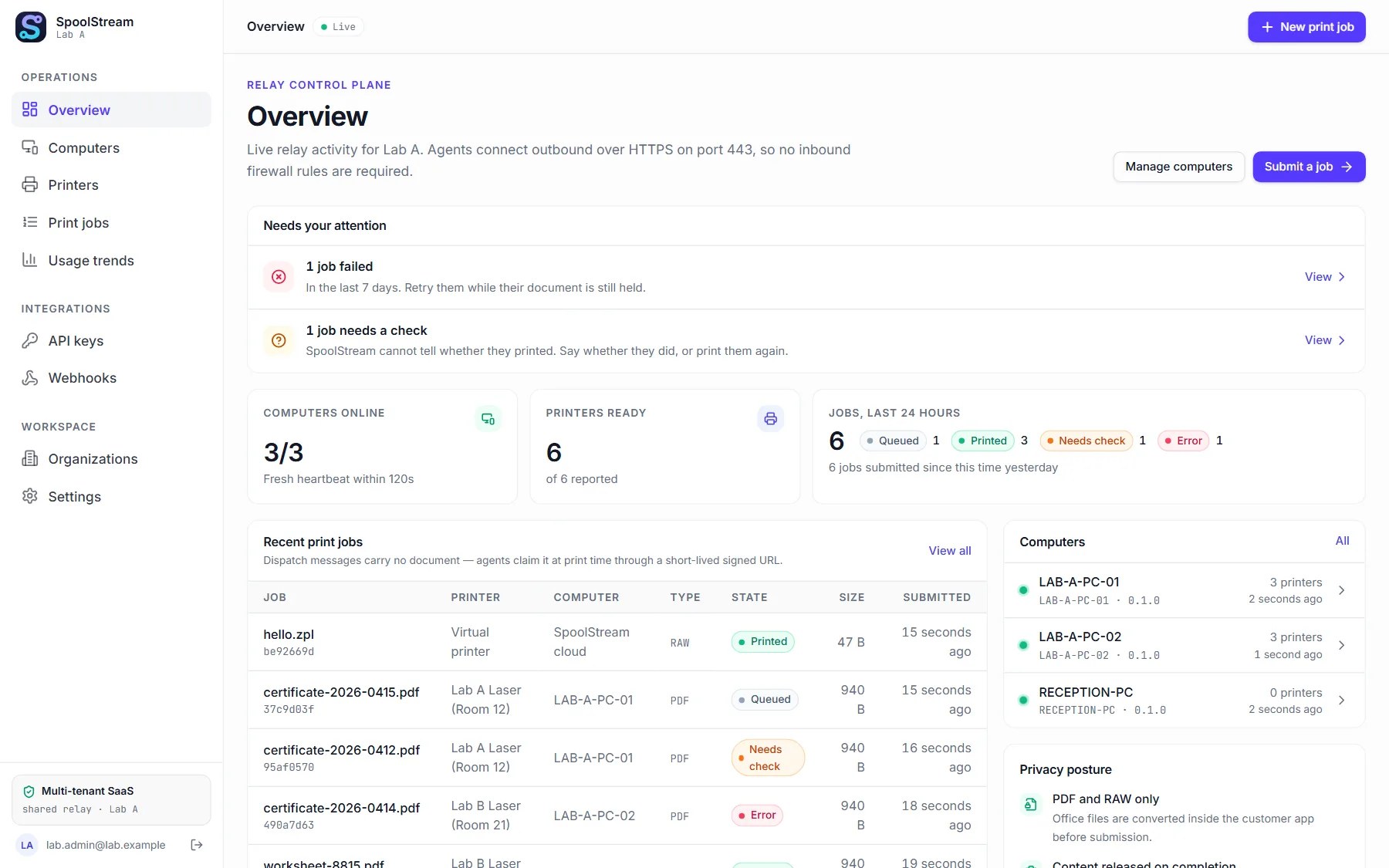Click View all recent print jobs
Screen dimensions: 1389x868
[x=950, y=550]
